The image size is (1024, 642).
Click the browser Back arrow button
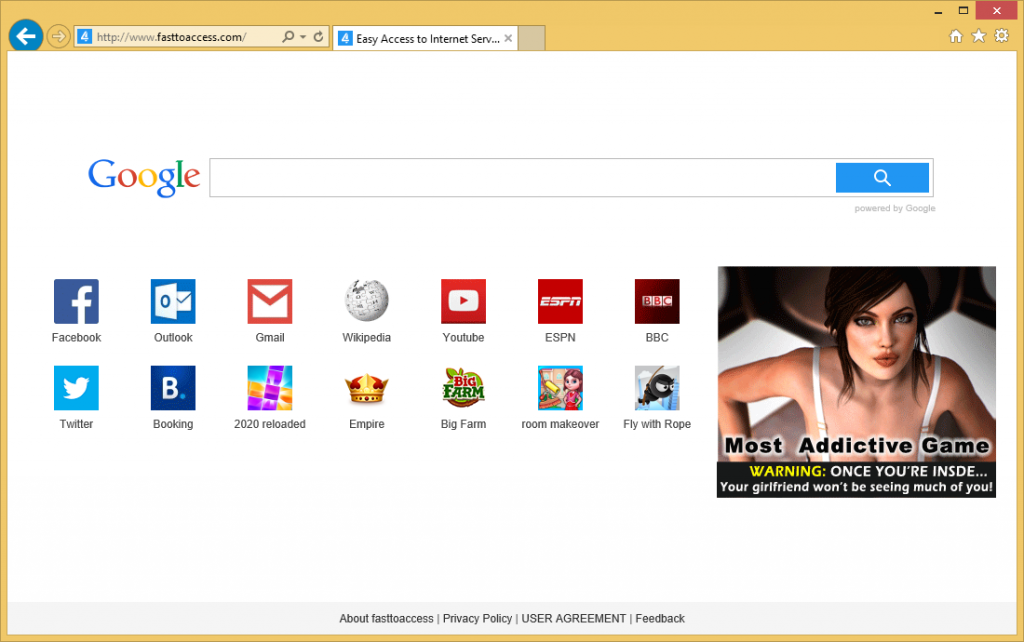pyautogui.click(x=25, y=37)
